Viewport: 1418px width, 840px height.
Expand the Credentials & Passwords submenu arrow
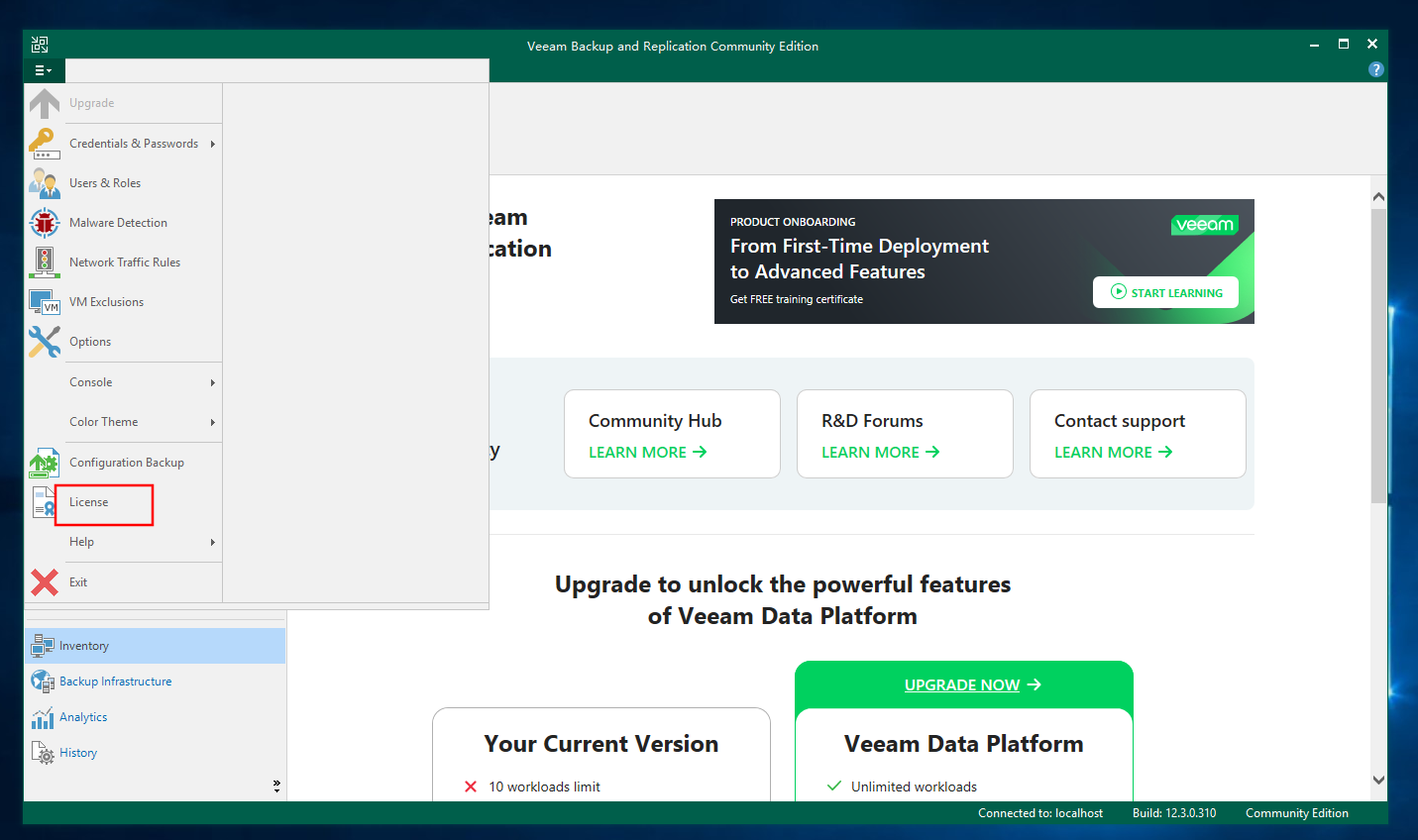[x=212, y=144]
